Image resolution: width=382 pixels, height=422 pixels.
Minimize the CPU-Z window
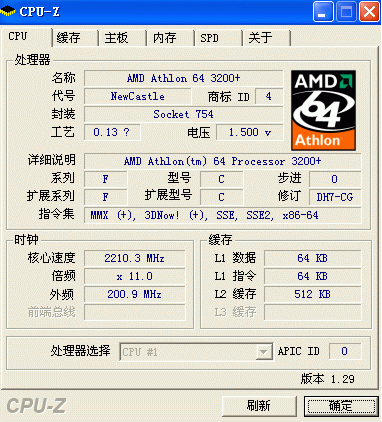pyautogui.click(x=323, y=12)
